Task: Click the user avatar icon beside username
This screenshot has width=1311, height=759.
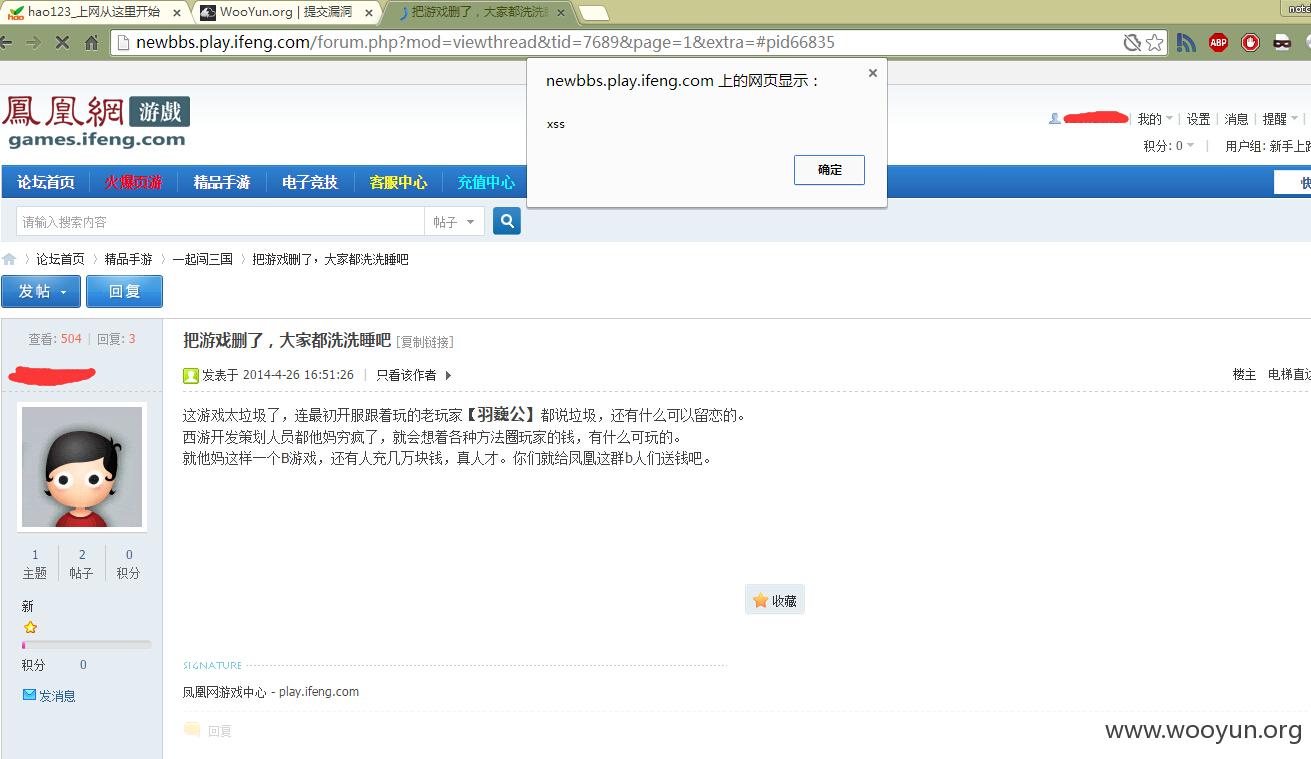Action: [1054, 118]
